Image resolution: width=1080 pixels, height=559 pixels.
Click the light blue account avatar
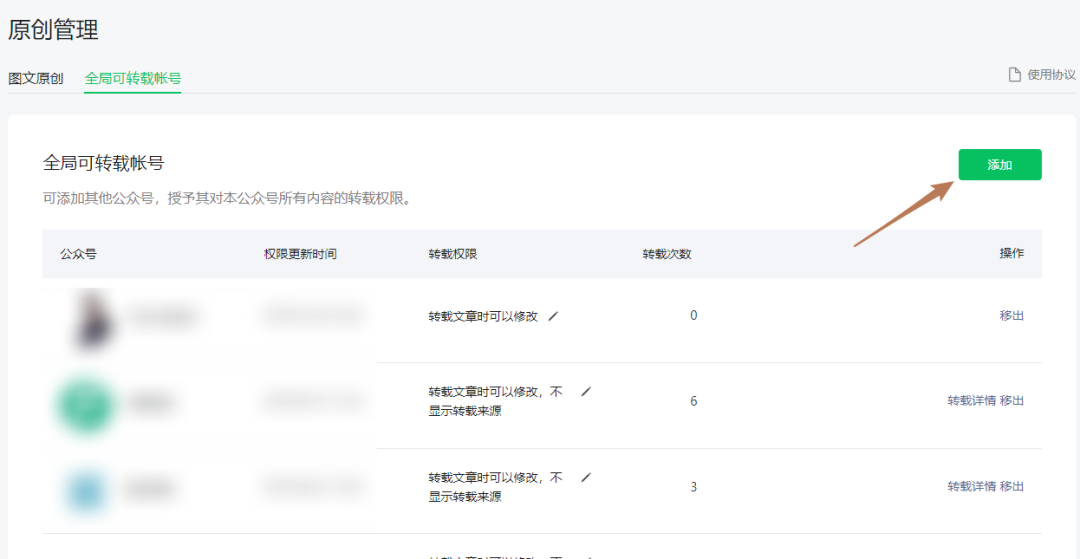[x=85, y=489]
